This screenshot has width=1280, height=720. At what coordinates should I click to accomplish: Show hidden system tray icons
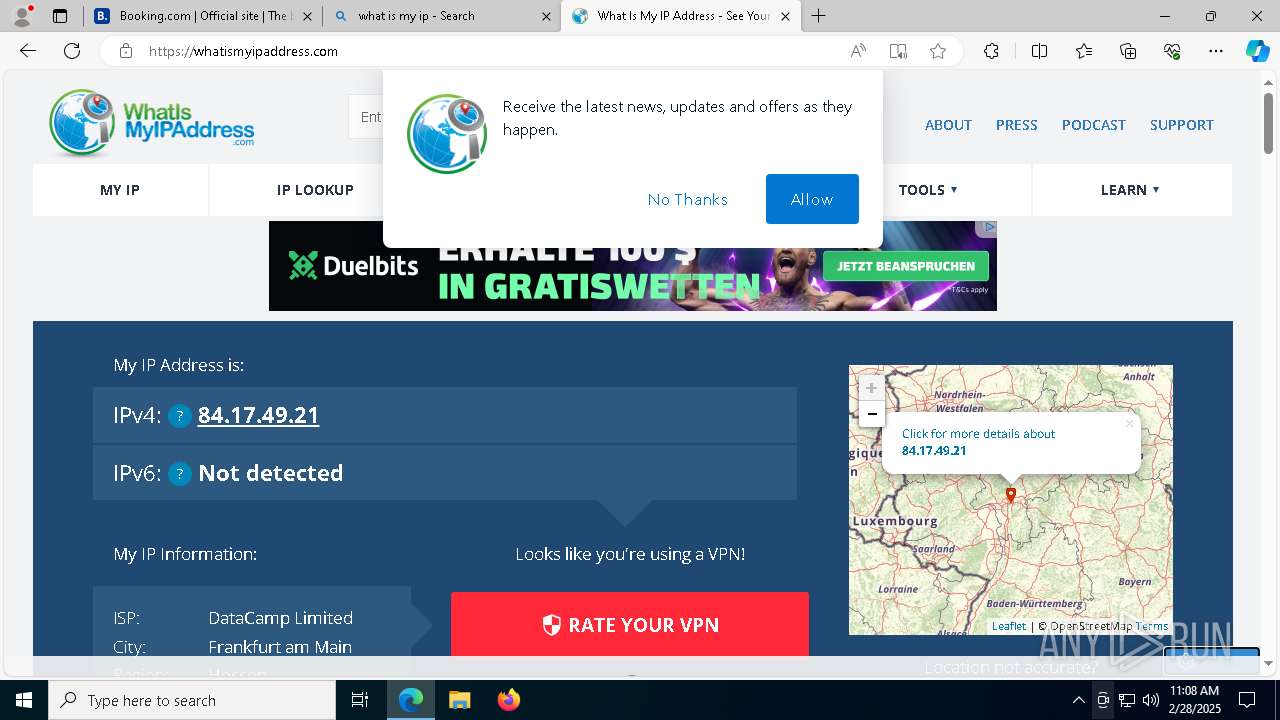pyautogui.click(x=1078, y=700)
